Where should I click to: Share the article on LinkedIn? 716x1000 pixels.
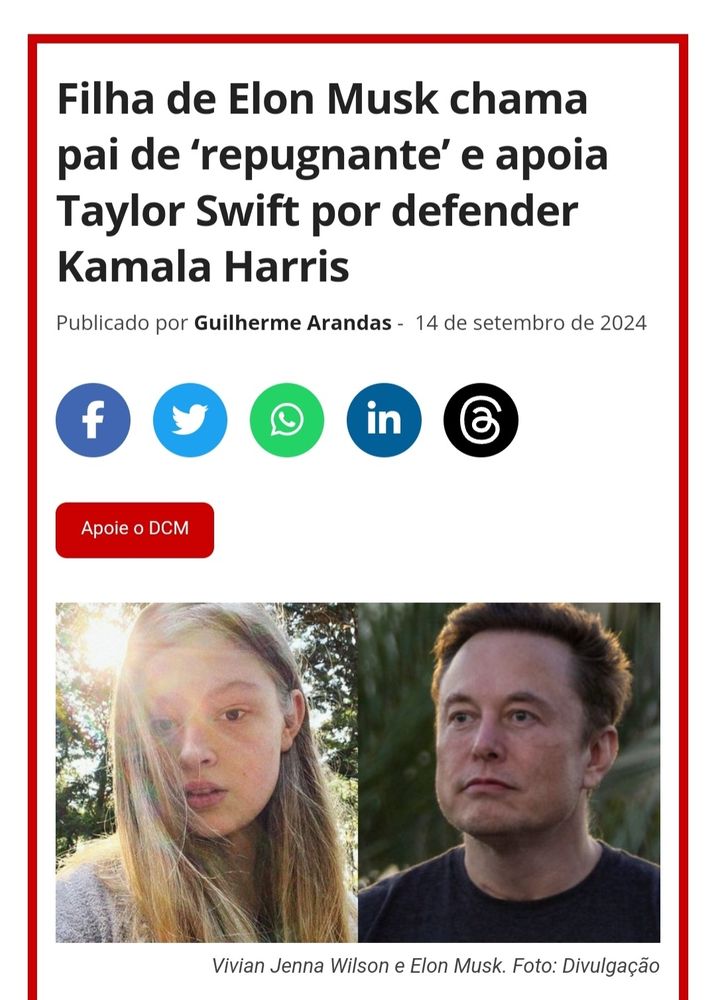384,420
